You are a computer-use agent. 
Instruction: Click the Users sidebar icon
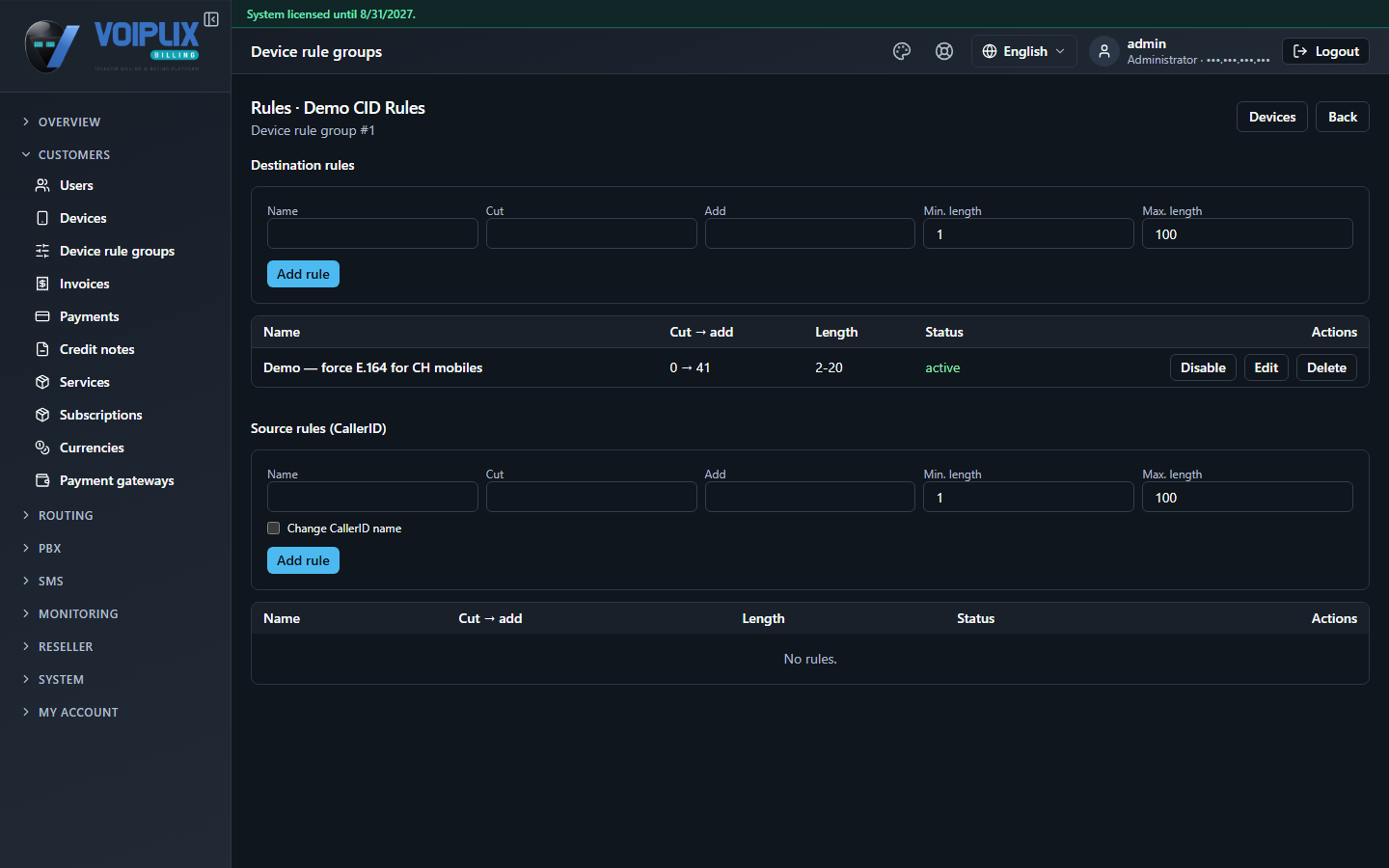click(42, 185)
